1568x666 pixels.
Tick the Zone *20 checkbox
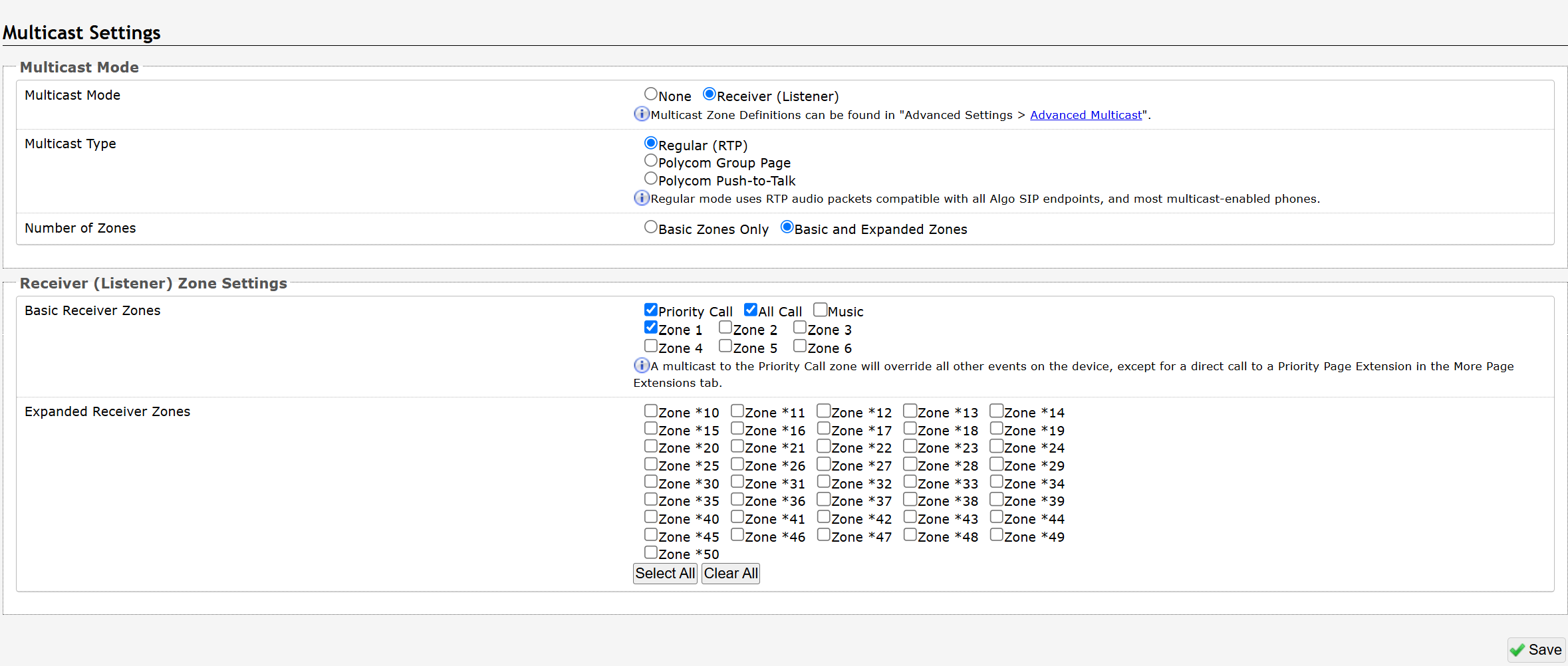tap(651, 446)
